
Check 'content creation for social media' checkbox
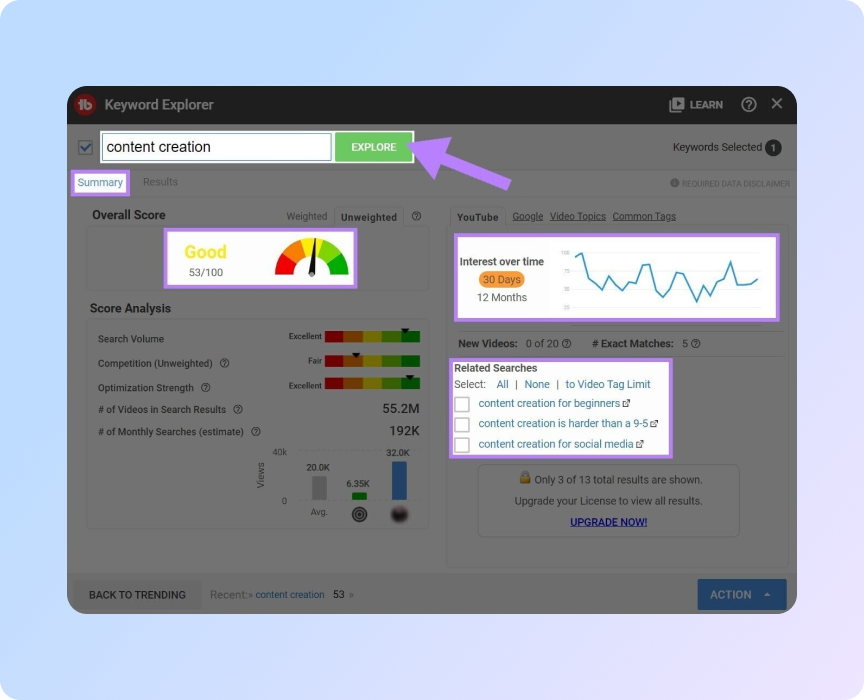462,444
